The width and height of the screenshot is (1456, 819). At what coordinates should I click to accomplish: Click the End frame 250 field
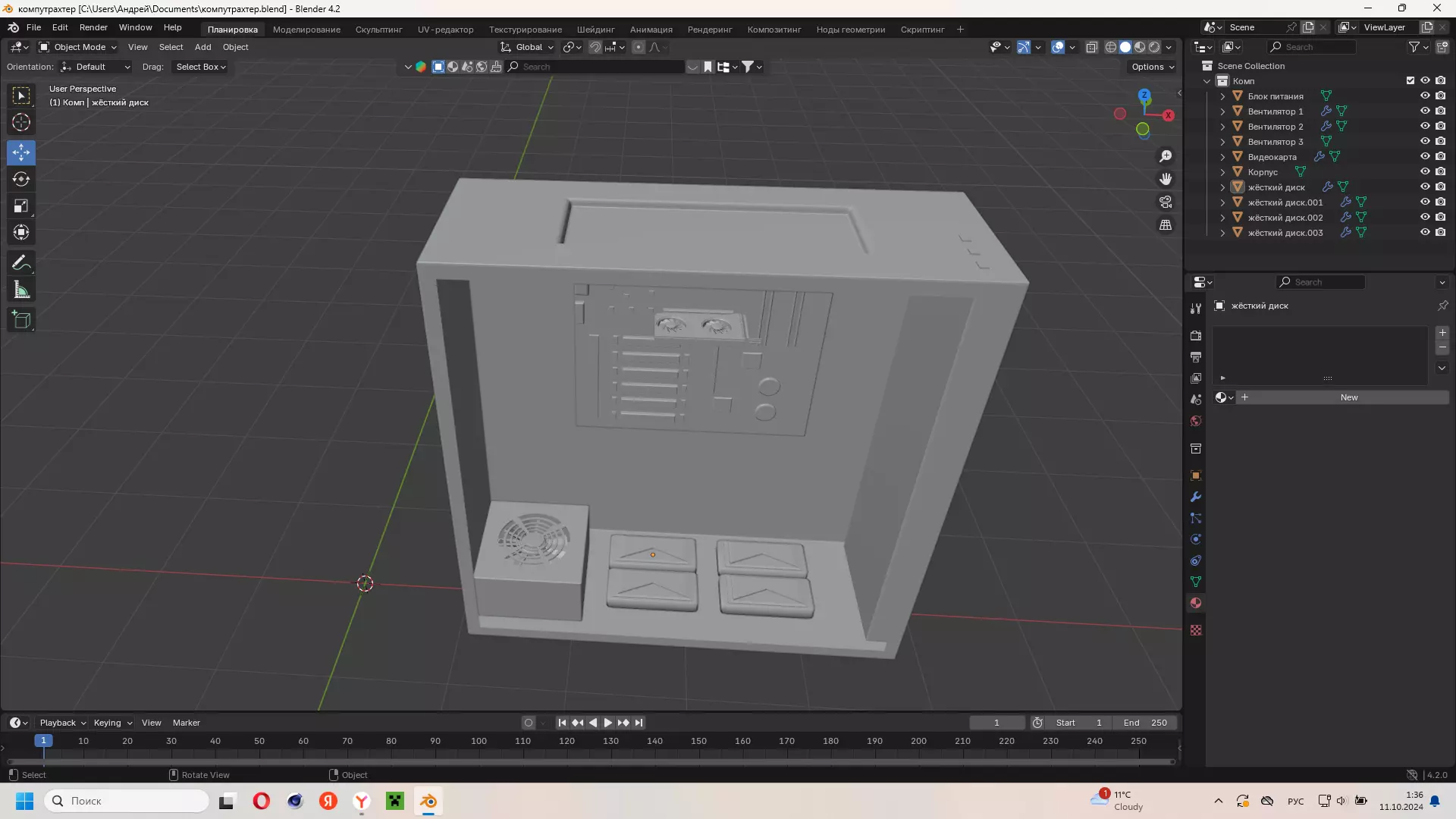[x=1146, y=723]
